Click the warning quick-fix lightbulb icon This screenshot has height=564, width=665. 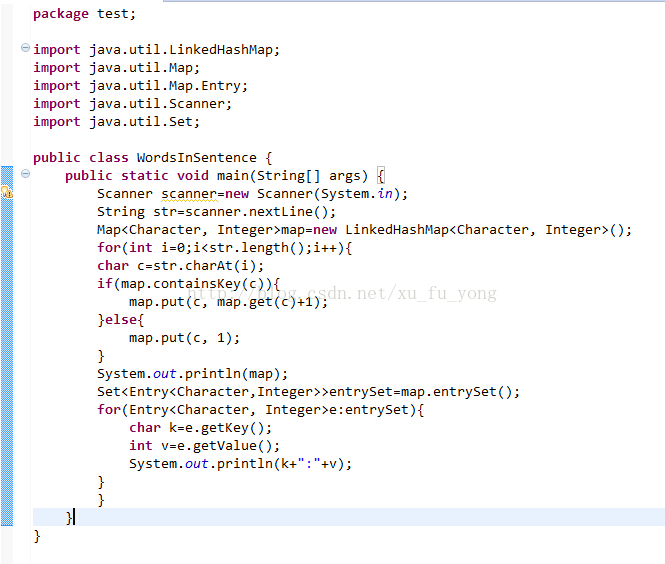click(x=7, y=192)
